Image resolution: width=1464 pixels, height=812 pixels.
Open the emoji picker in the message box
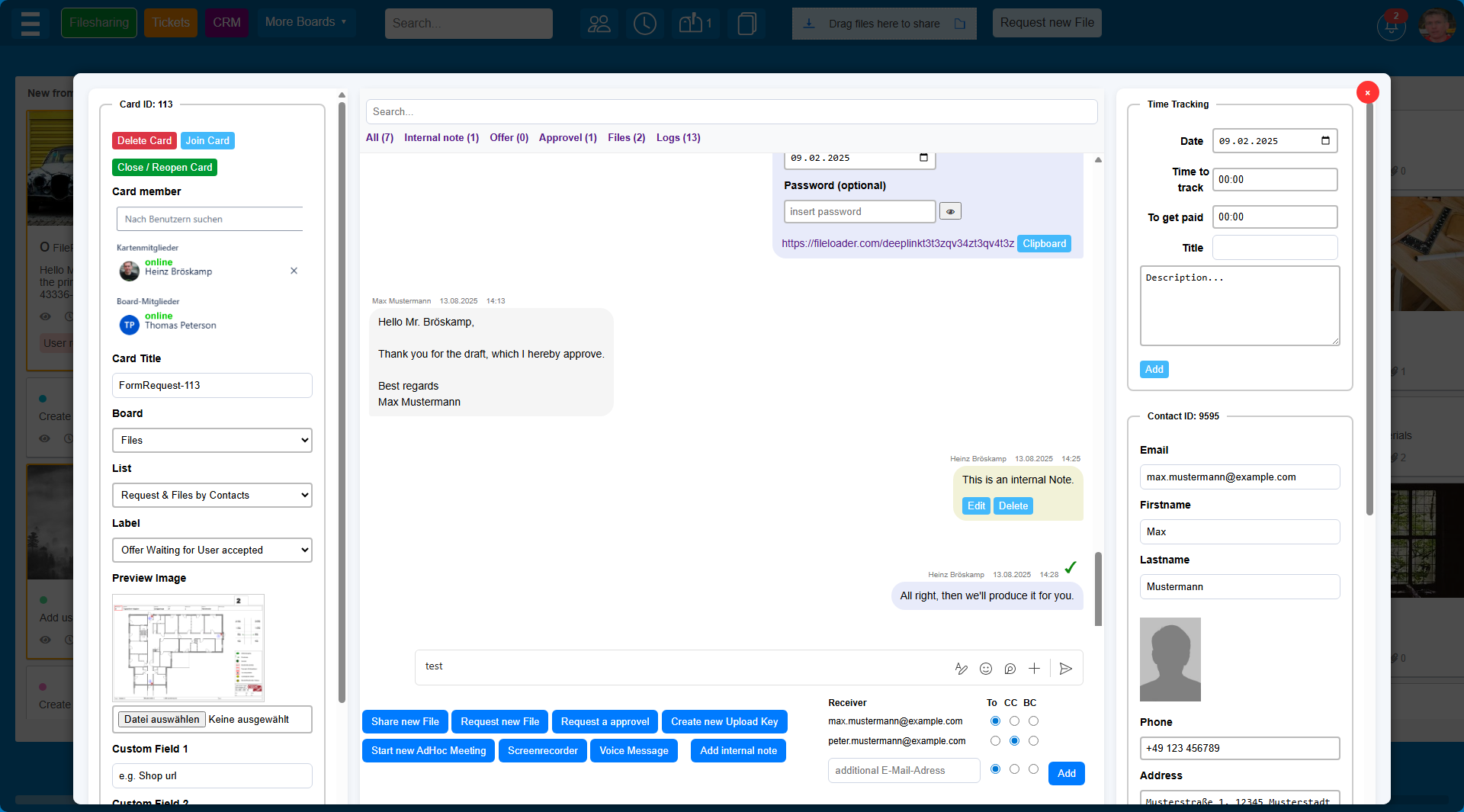[x=986, y=669]
